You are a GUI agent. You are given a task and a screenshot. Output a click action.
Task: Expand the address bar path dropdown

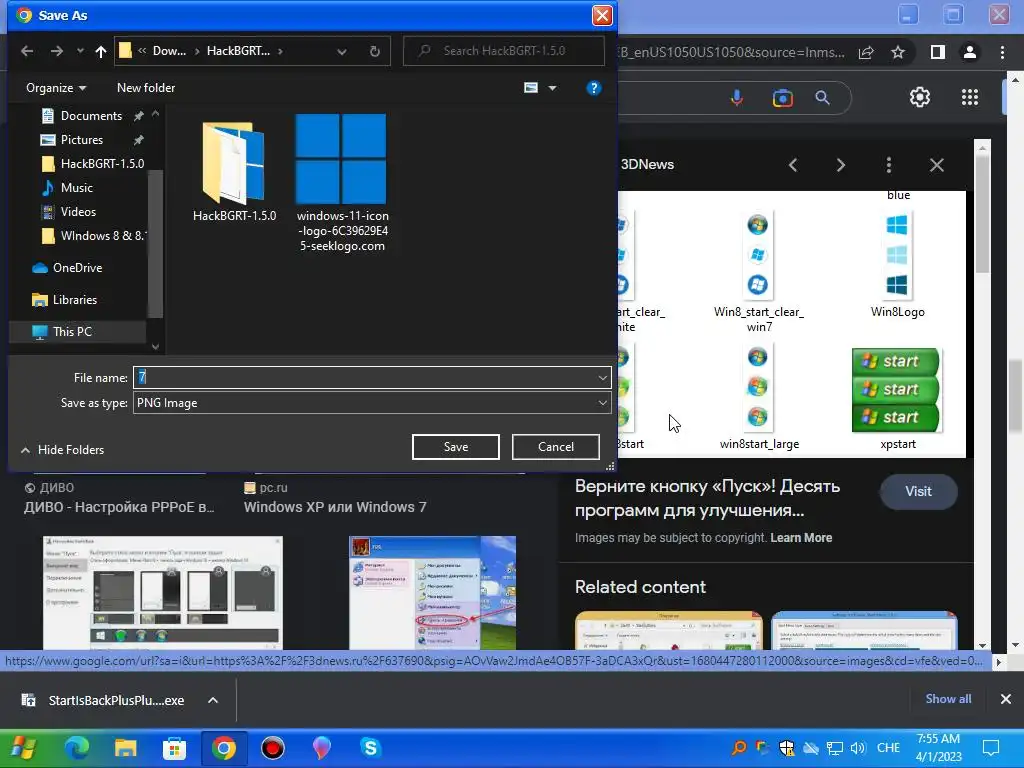tap(342, 51)
